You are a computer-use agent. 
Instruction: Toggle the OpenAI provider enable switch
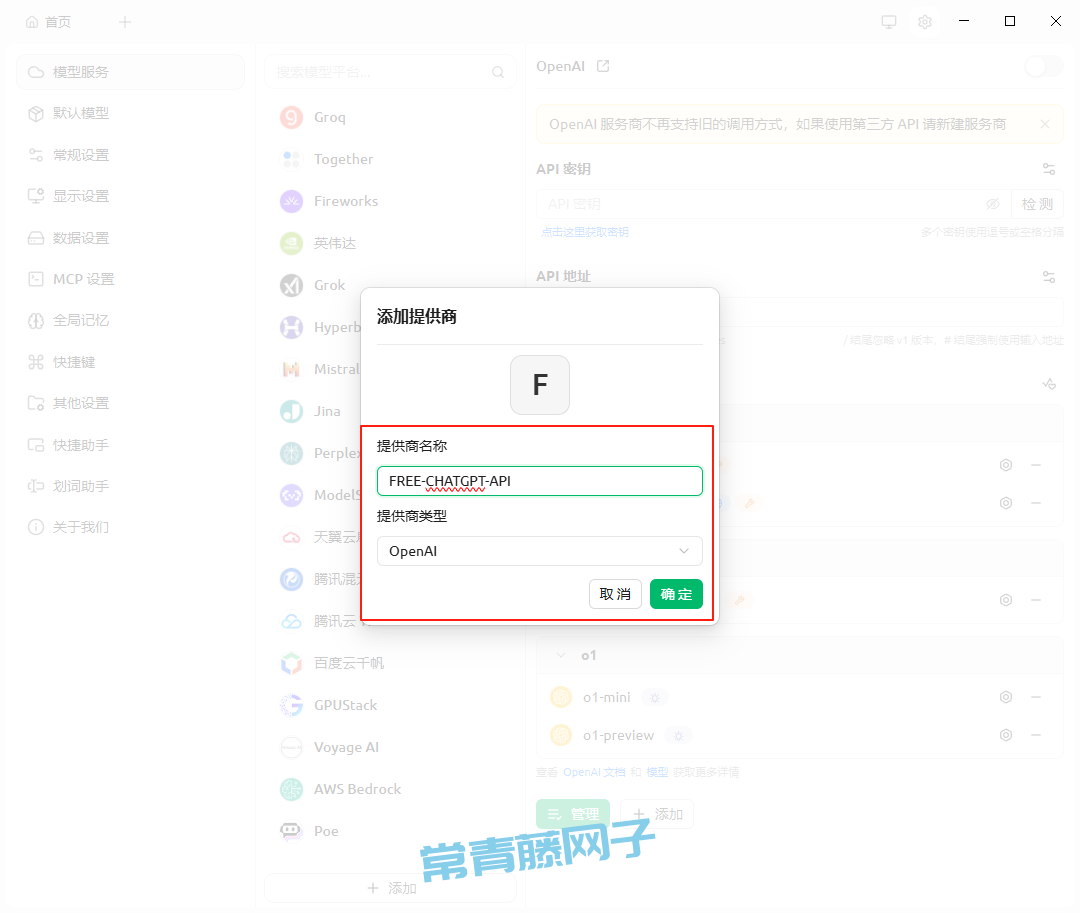coord(1043,67)
